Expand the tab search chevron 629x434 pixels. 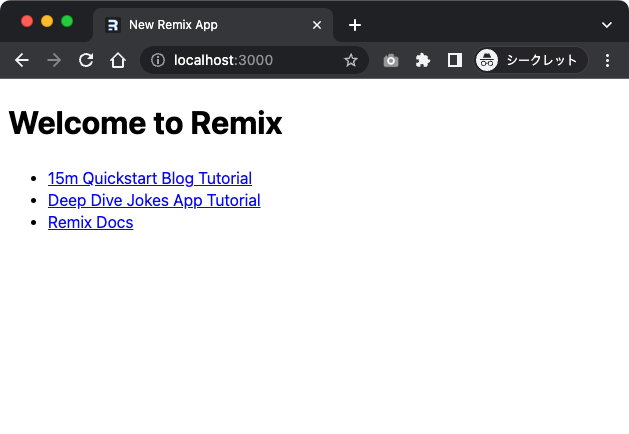click(x=606, y=24)
